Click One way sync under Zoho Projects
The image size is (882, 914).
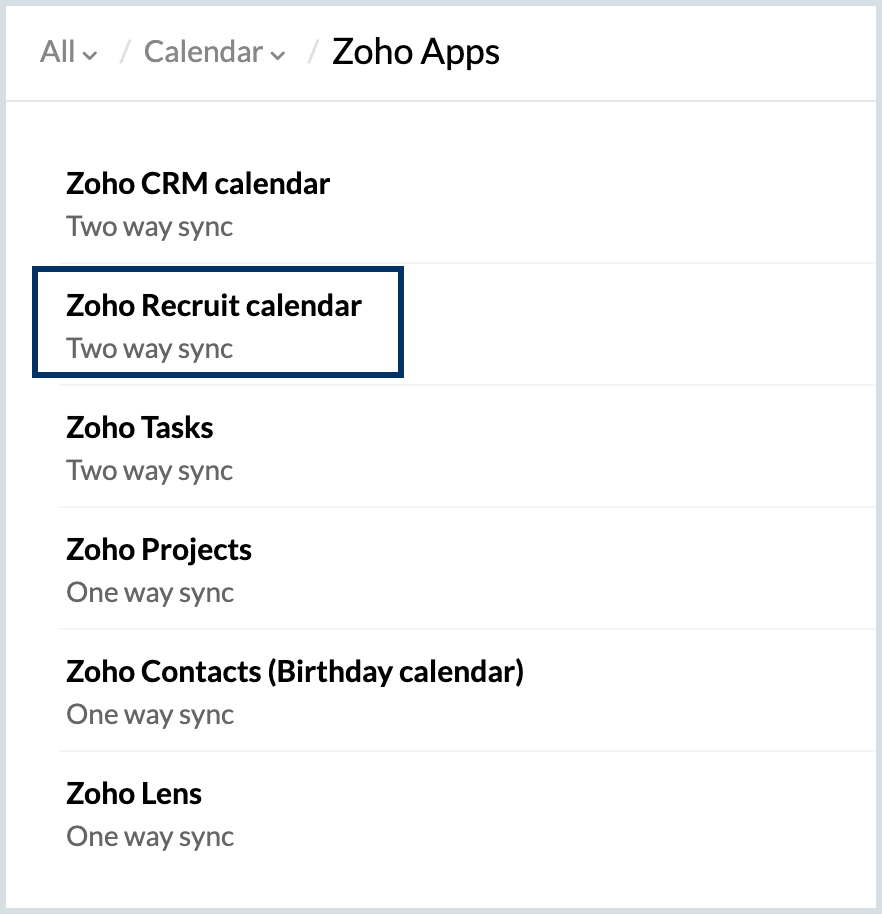[150, 593]
